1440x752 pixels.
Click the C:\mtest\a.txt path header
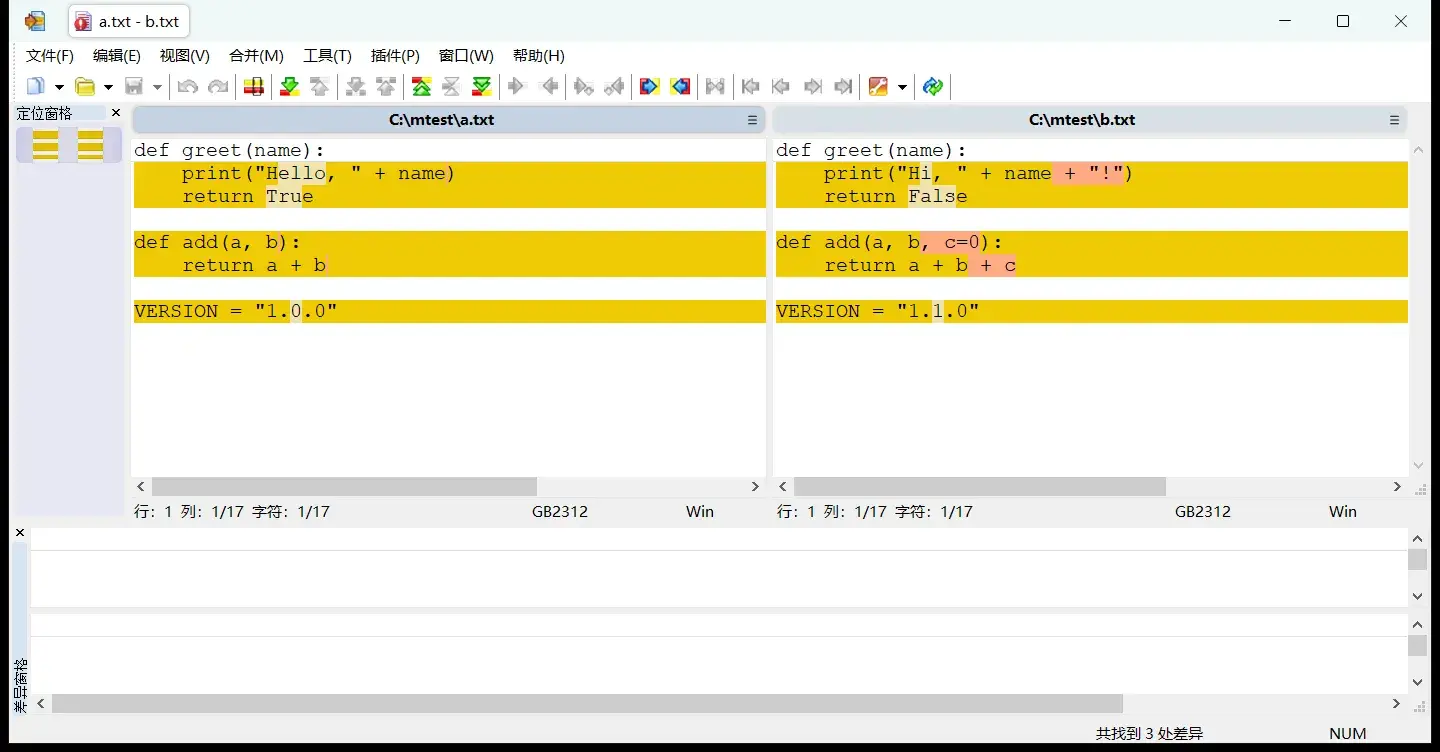(x=442, y=120)
